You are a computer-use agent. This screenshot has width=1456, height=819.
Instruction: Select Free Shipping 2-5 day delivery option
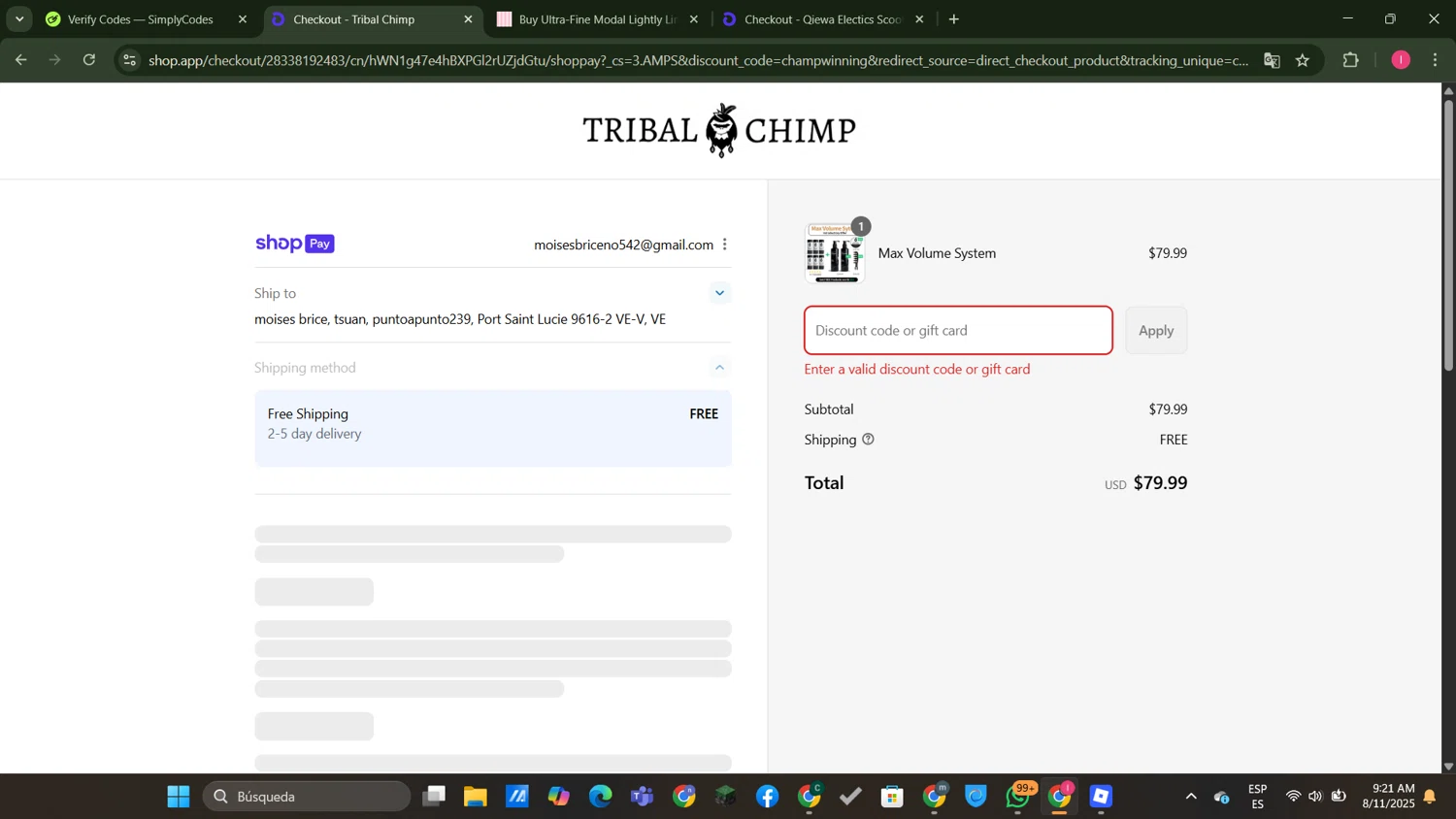pos(493,428)
